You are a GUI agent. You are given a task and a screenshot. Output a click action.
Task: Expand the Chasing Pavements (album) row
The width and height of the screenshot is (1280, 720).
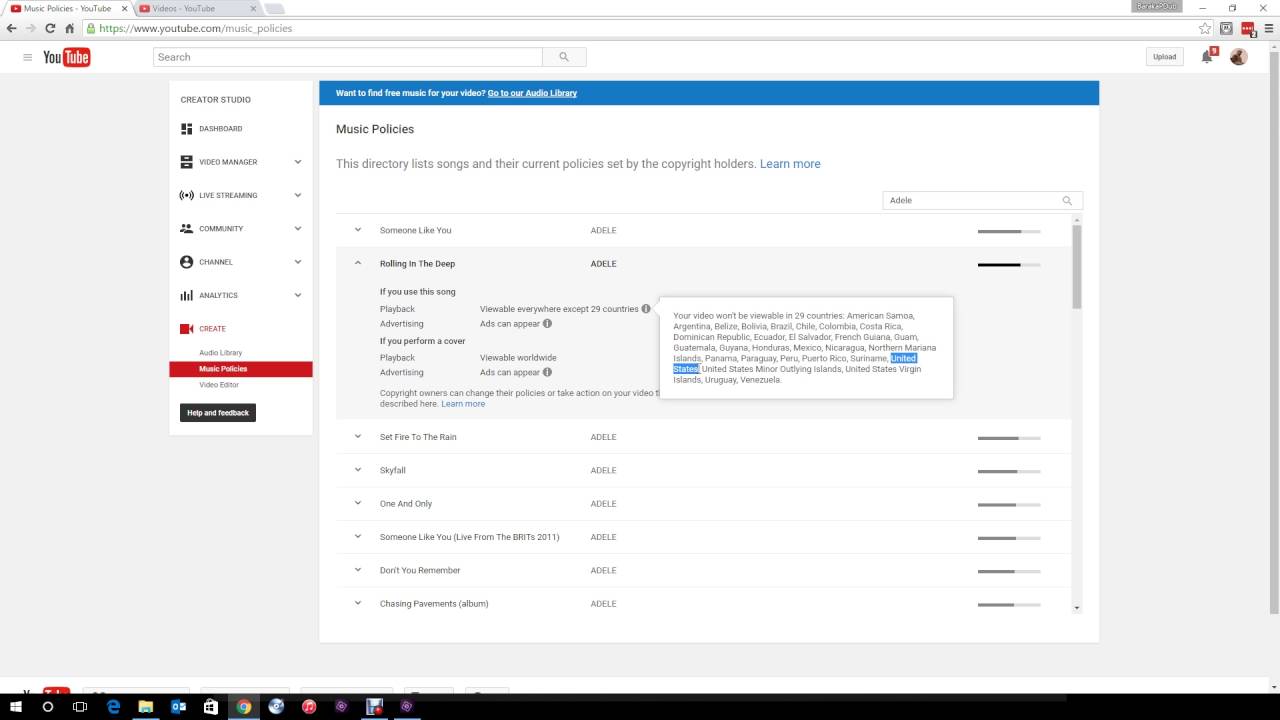[x=358, y=603]
